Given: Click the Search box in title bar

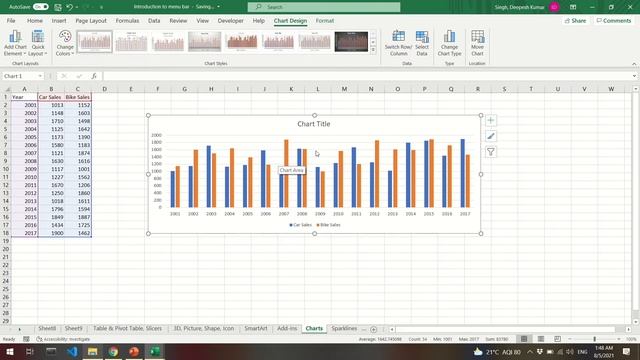Looking at the screenshot, I should click(324, 7).
